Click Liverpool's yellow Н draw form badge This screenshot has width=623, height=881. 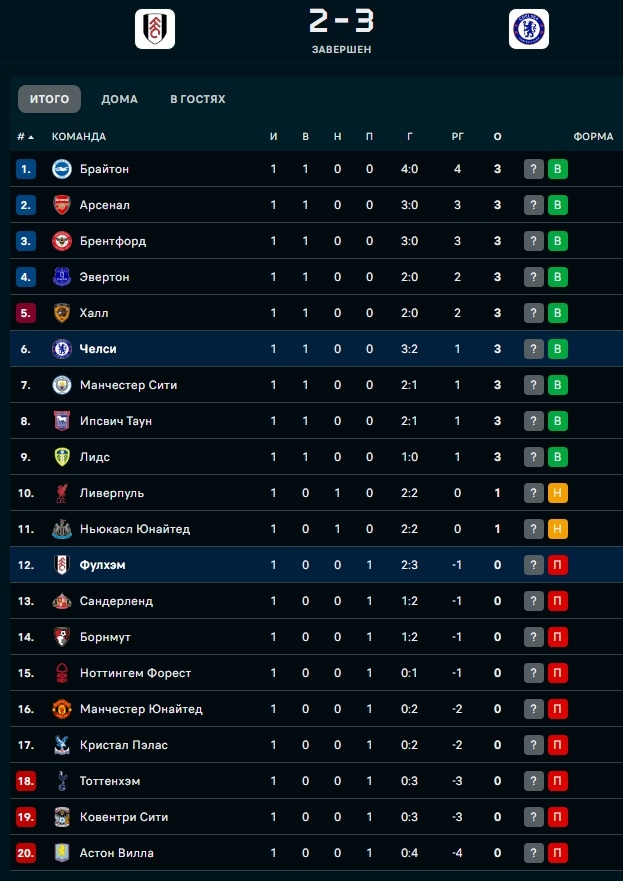(558, 493)
